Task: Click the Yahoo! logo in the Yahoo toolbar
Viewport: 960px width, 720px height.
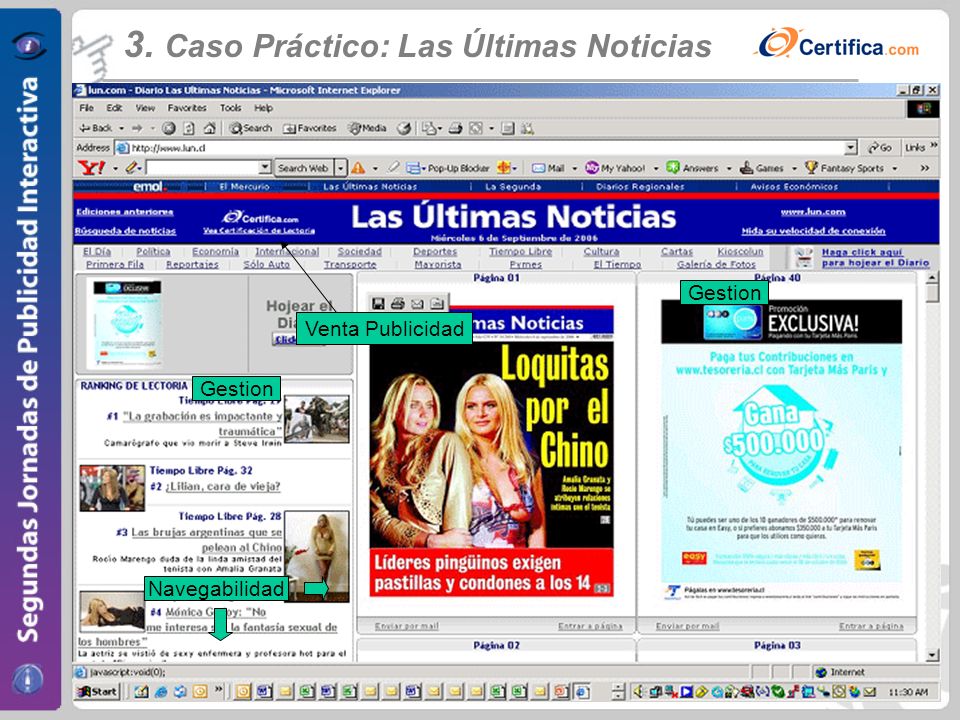Action: pos(92,167)
